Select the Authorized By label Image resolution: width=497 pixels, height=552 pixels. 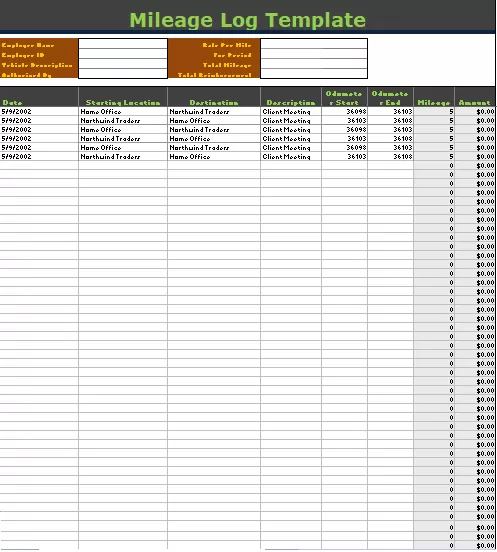pyautogui.click(x=26, y=75)
